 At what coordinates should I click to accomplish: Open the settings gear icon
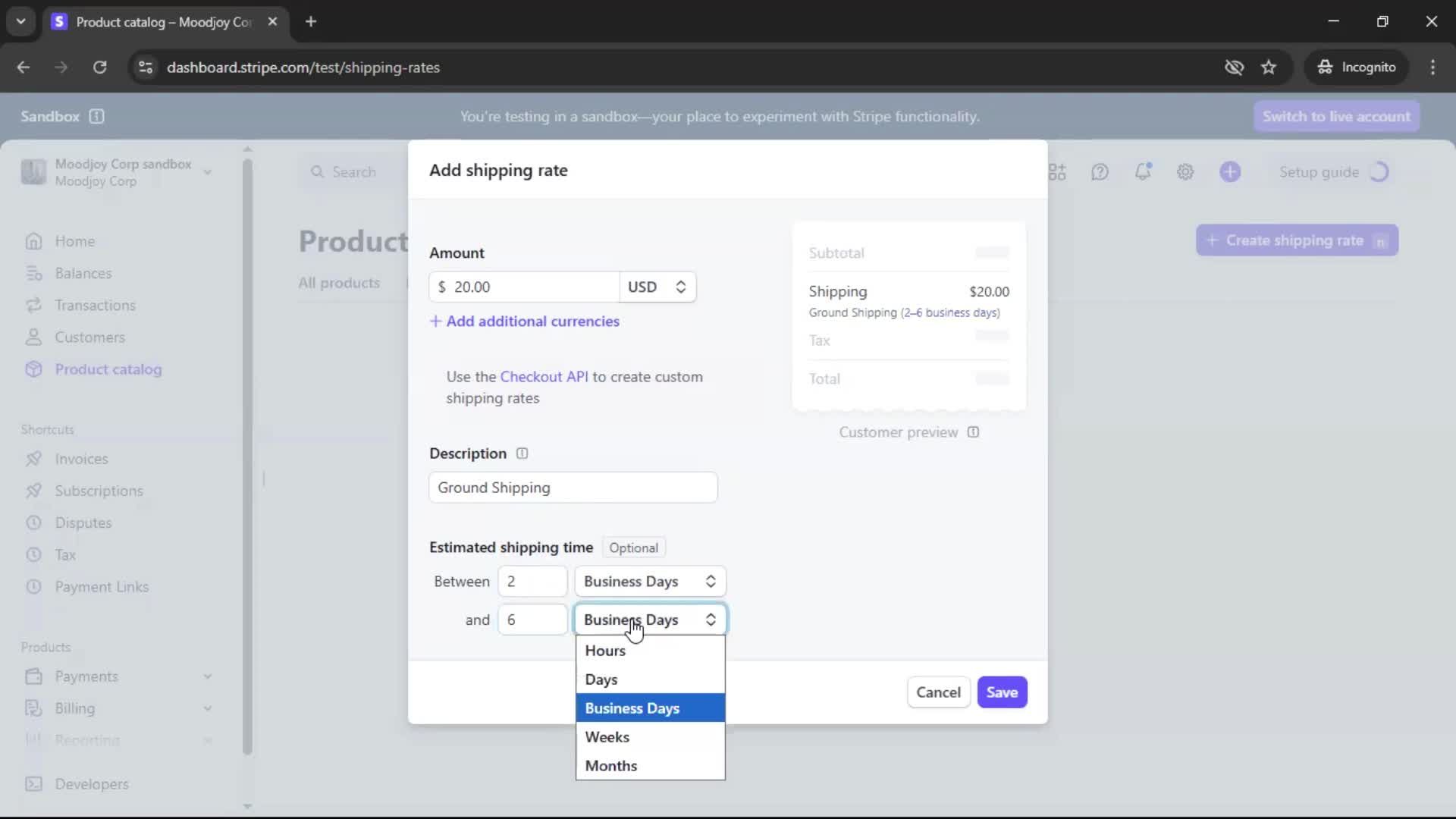pos(1185,172)
